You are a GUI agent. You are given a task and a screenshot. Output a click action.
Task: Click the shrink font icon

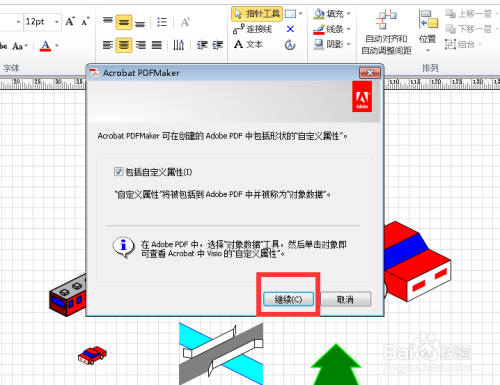pos(85,22)
